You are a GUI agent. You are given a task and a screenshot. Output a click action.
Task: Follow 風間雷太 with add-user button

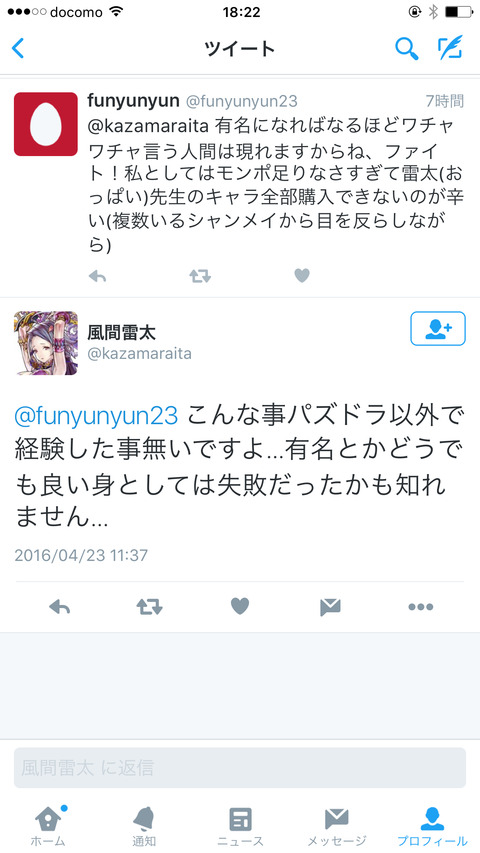438,329
